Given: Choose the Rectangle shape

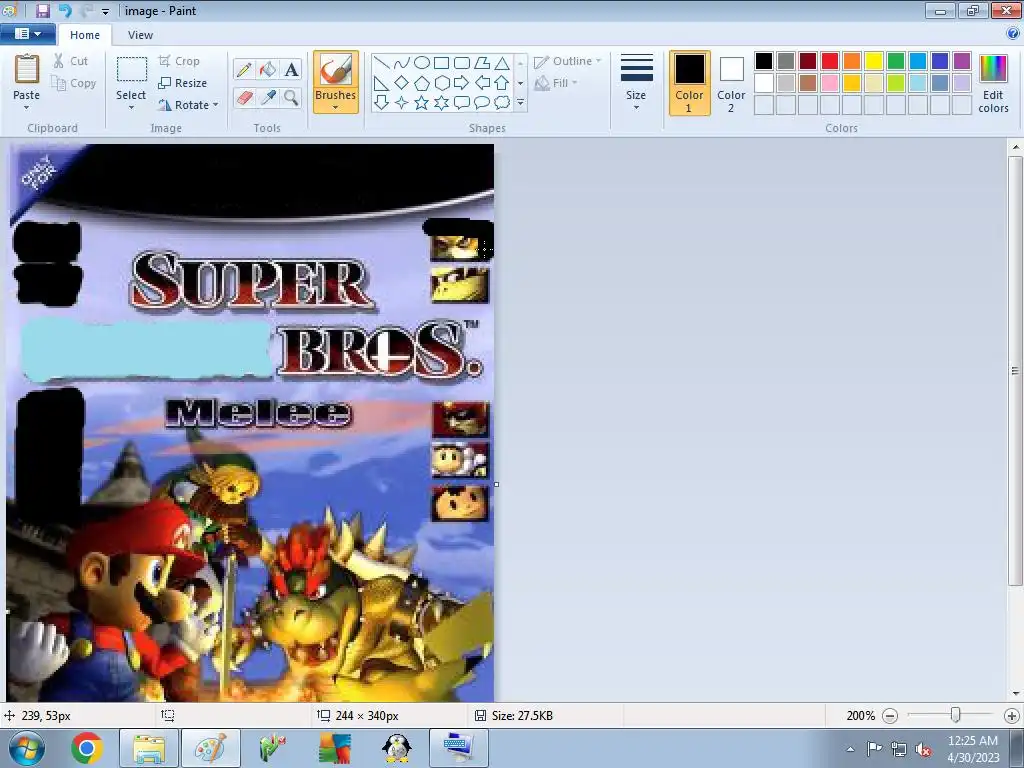Looking at the screenshot, I should 441,63.
